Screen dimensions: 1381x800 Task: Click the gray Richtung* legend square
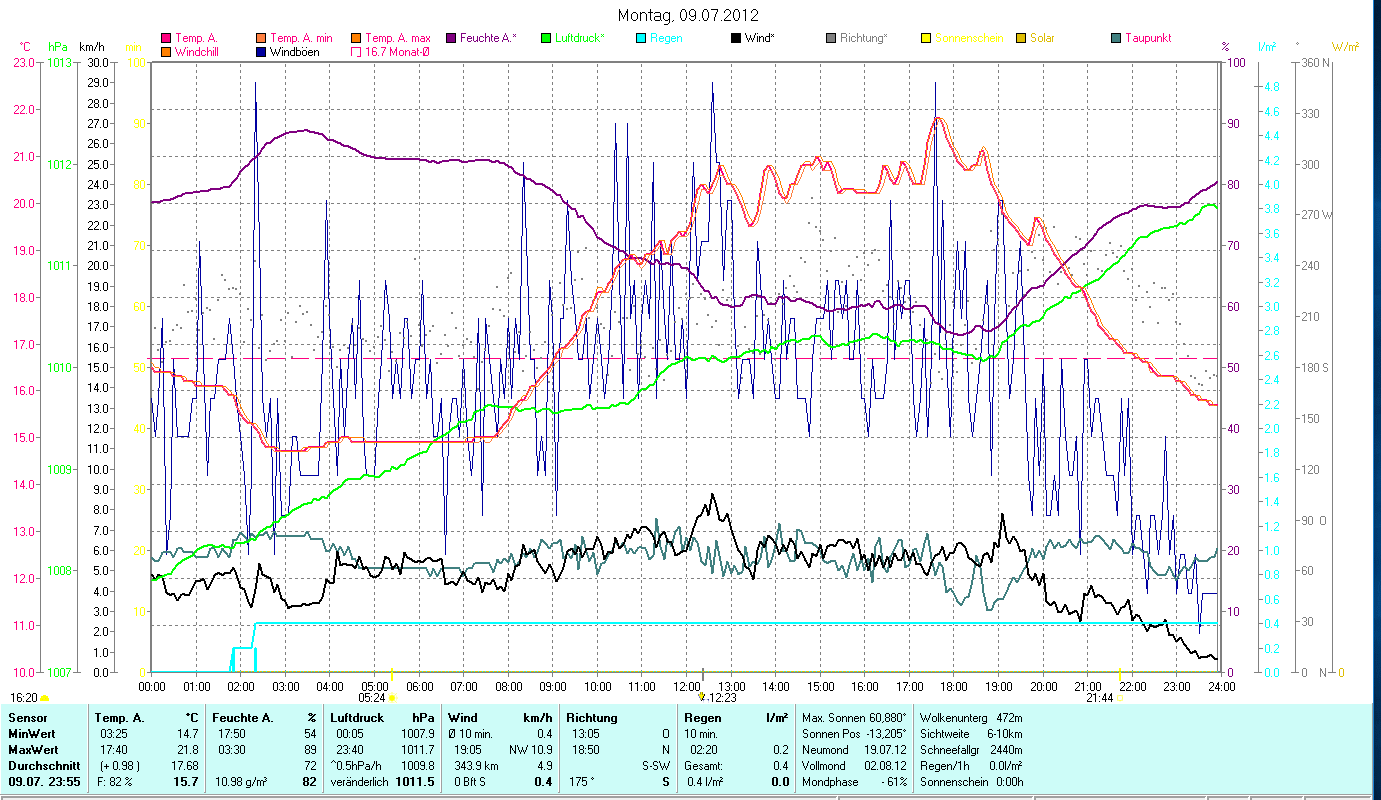click(831, 38)
